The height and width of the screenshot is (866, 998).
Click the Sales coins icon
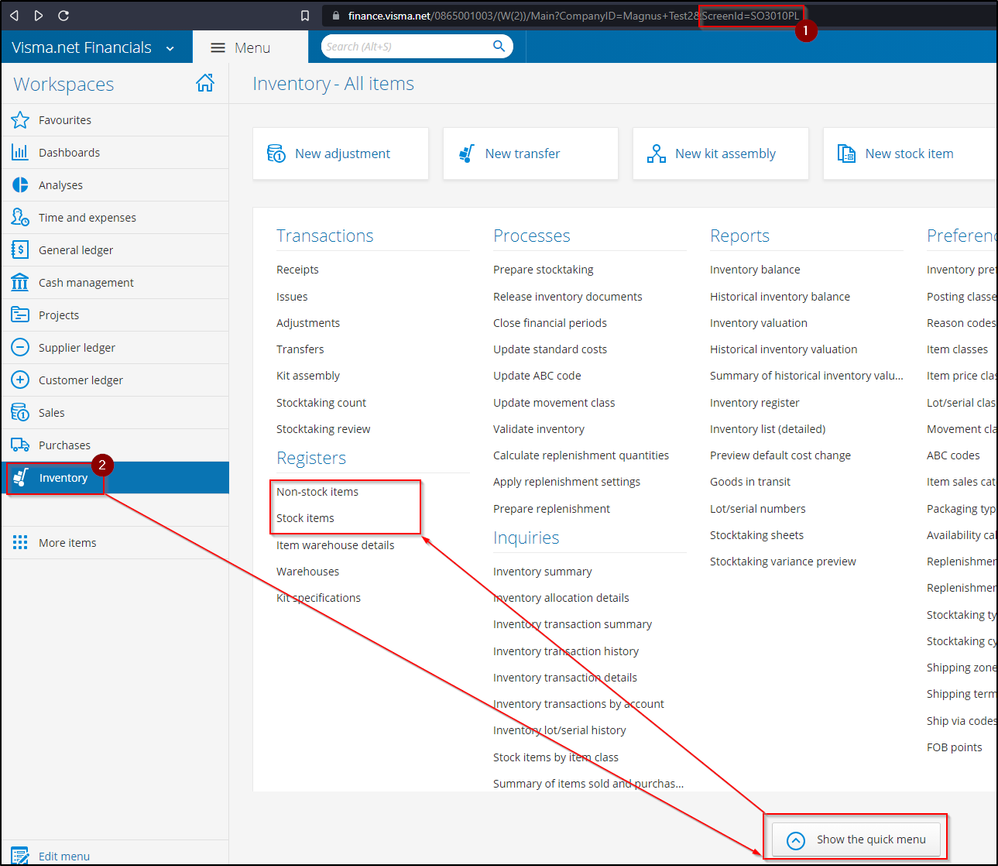point(20,412)
